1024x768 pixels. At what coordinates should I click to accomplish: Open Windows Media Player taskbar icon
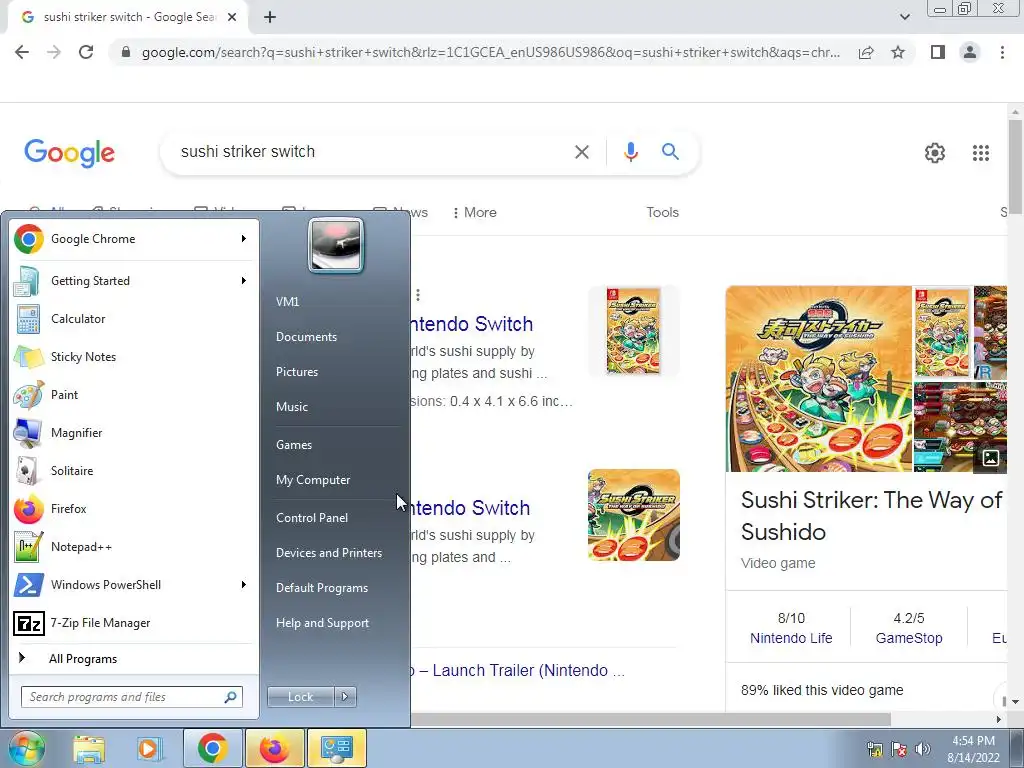pos(148,748)
